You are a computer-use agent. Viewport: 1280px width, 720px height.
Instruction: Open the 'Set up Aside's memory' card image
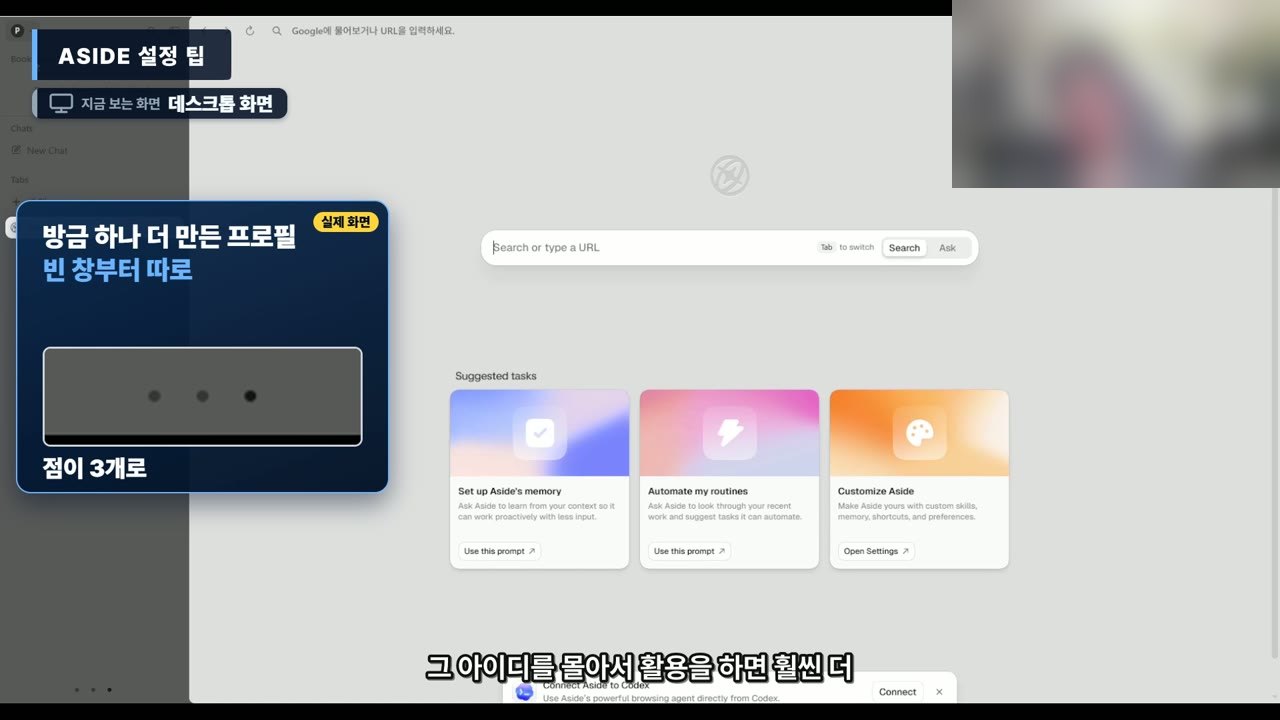click(540, 433)
